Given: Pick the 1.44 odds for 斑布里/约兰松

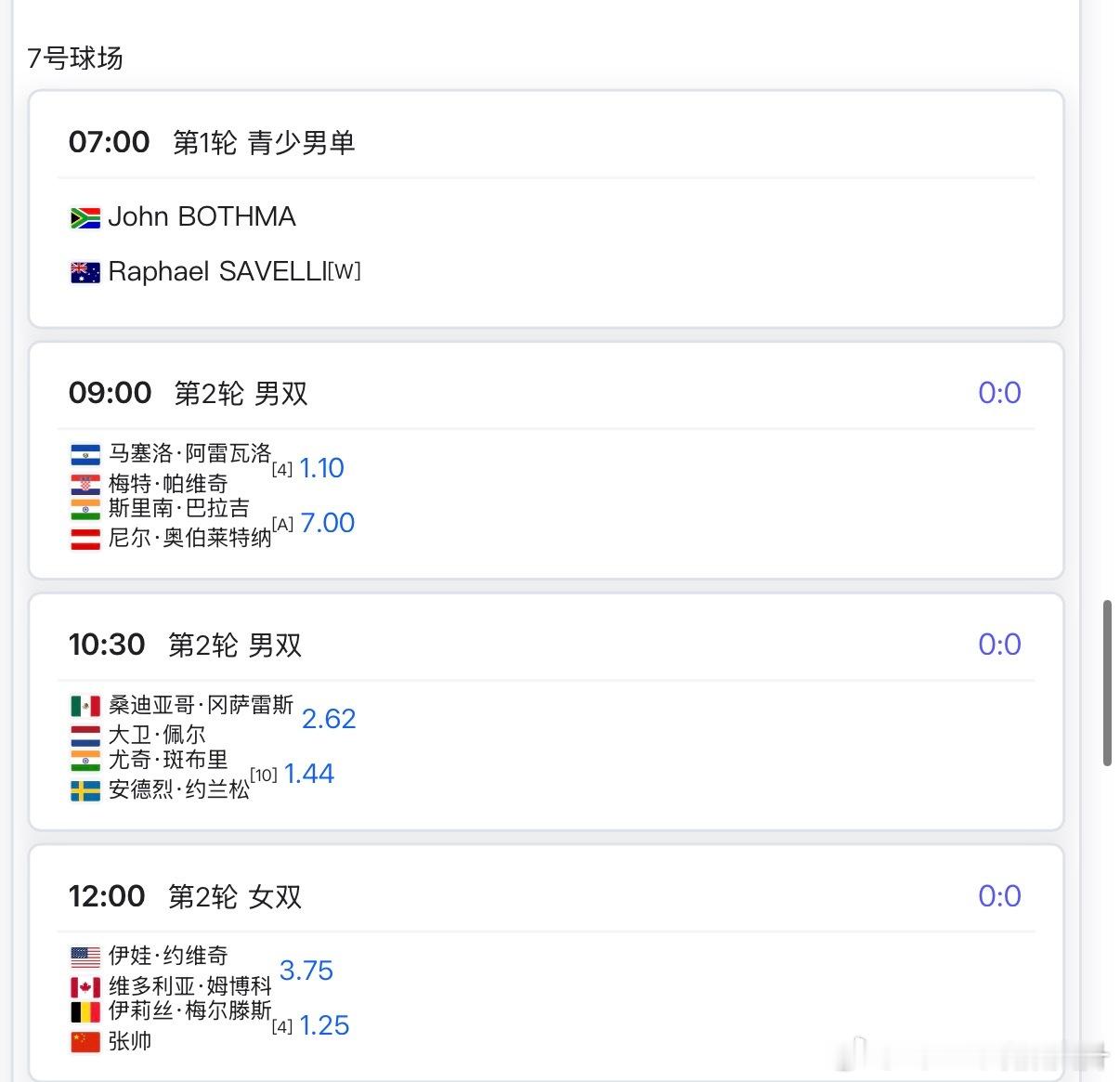Looking at the screenshot, I should (308, 774).
